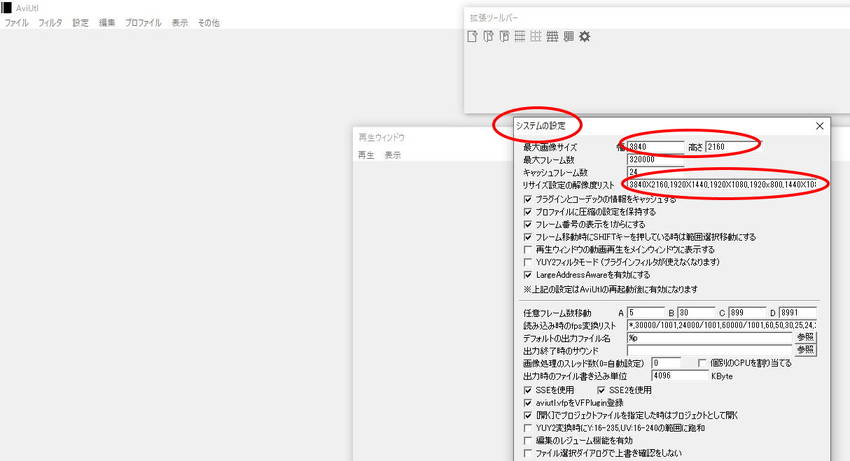Click the 幅 field showing 3840
This screenshot has width=850, height=461.
(x=655, y=147)
